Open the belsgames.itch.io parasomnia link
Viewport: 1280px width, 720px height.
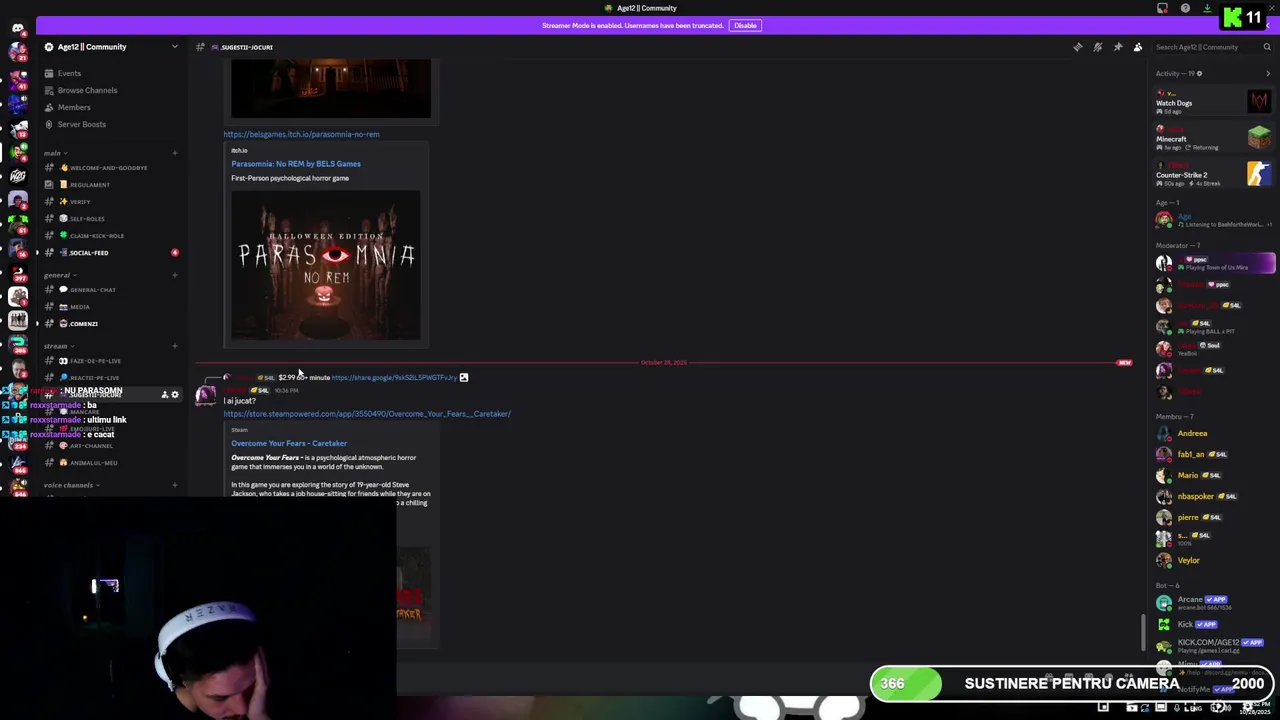coord(301,134)
